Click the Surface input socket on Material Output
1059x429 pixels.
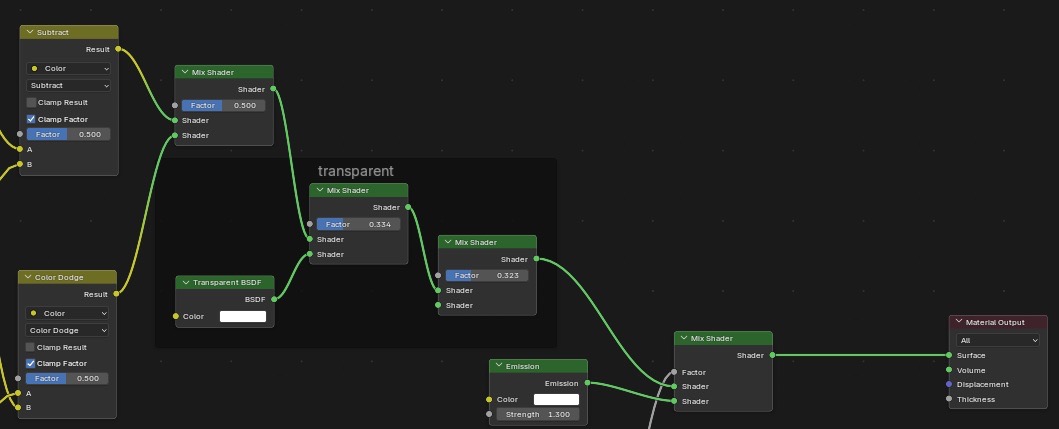point(949,355)
